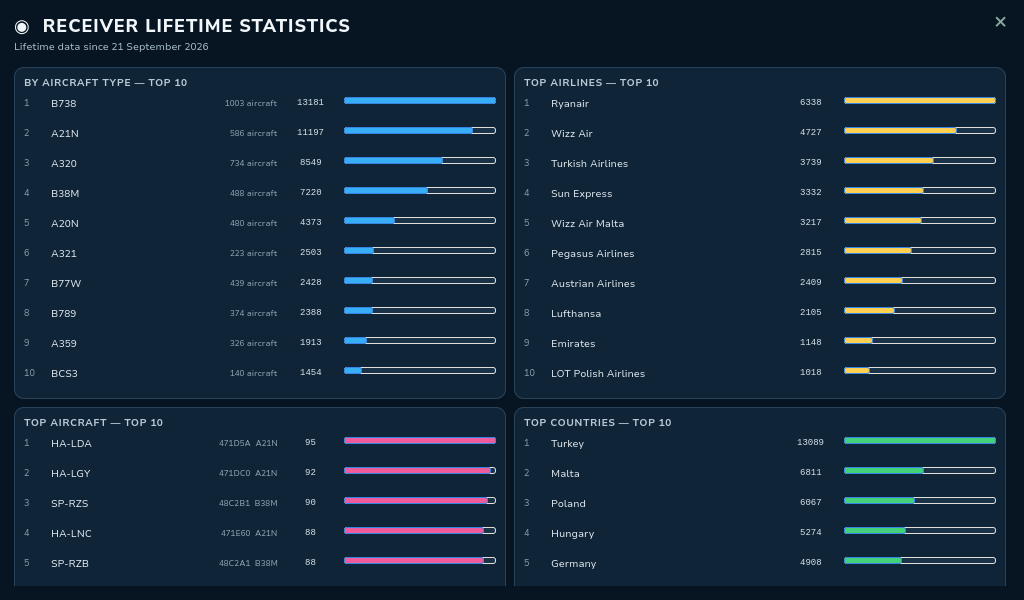Click the lifetime data since date subtitle
Image resolution: width=1024 pixels, height=600 pixels.
coord(111,46)
